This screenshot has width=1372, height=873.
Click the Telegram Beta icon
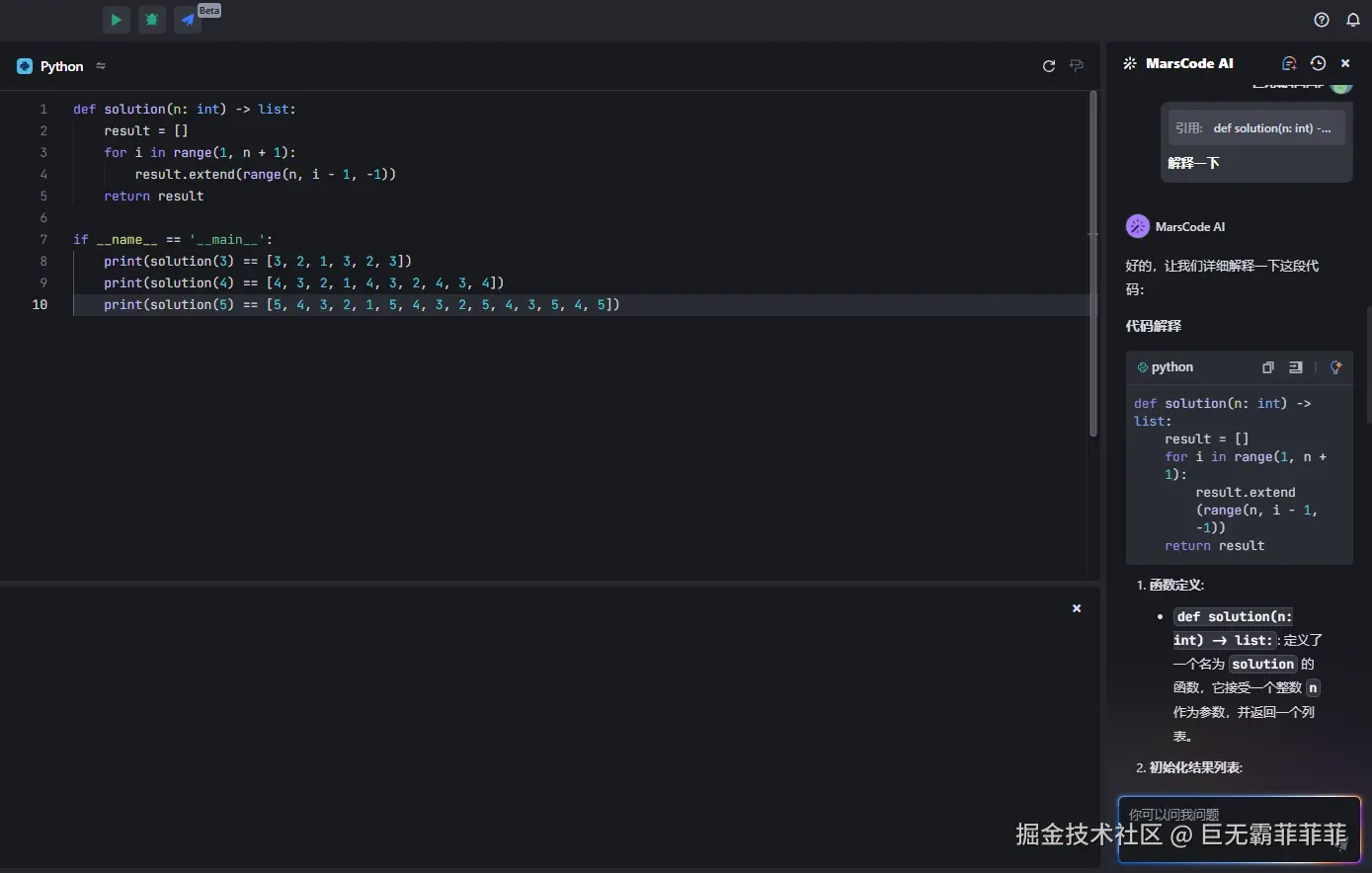pos(187,19)
